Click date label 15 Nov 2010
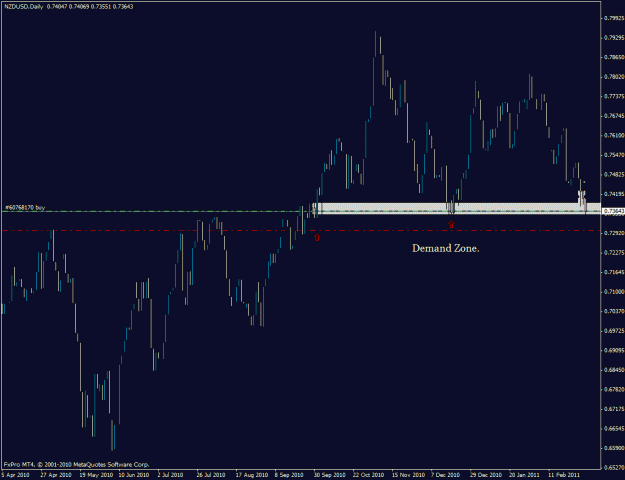The width and height of the screenshot is (625, 480). tap(407, 475)
